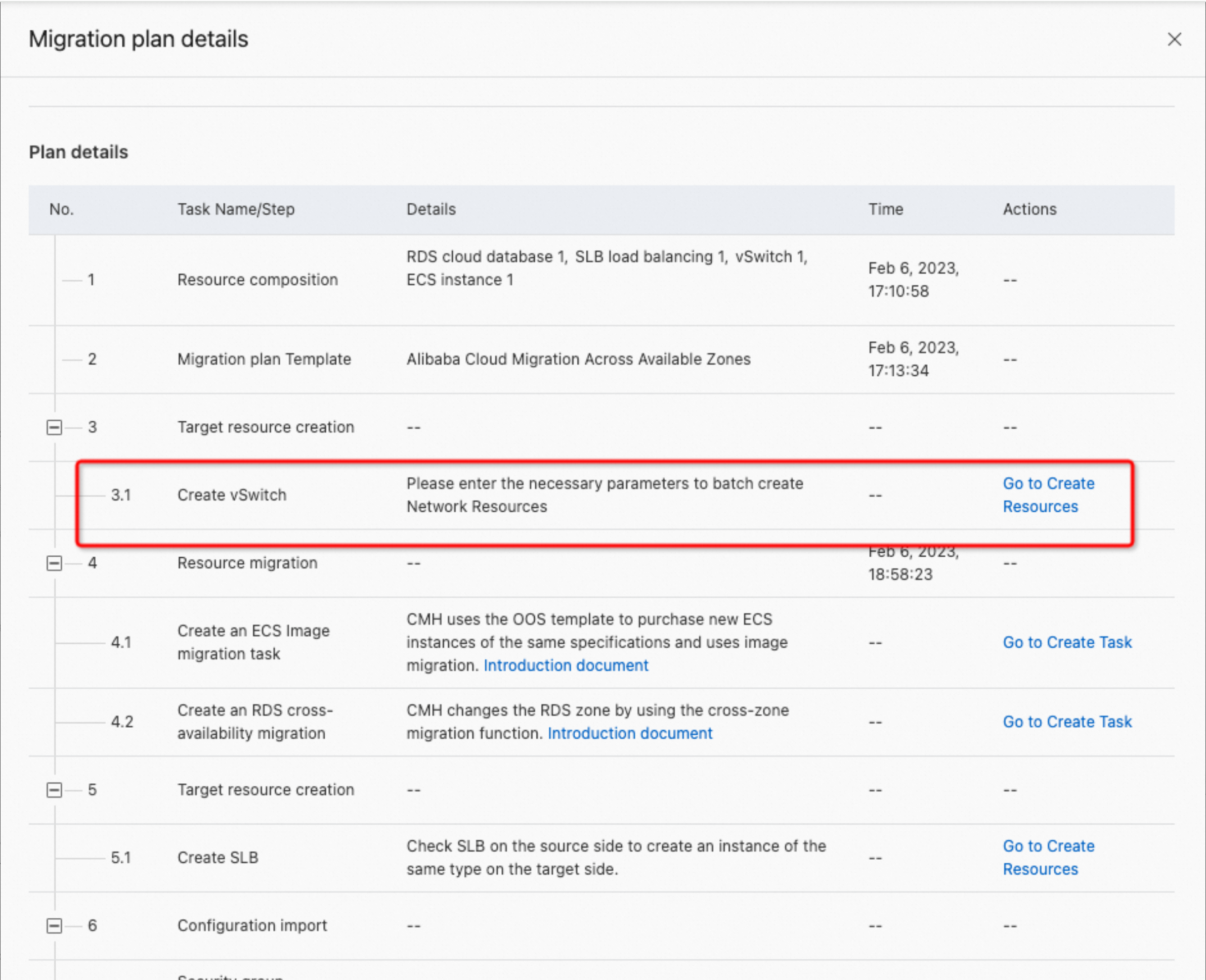This screenshot has height=980, width=1206.
Task: Select the 'Migration plan Template' task name
Action: click(x=264, y=359)
